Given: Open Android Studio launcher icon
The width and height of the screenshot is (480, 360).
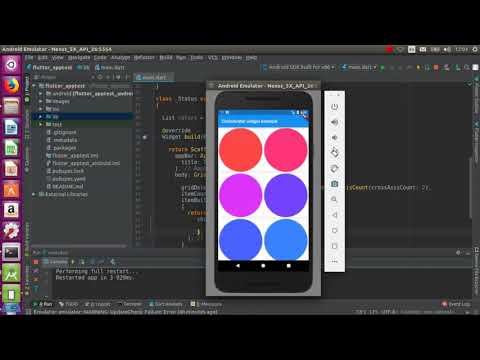Looking at the screenshot, I should [11, 274].
